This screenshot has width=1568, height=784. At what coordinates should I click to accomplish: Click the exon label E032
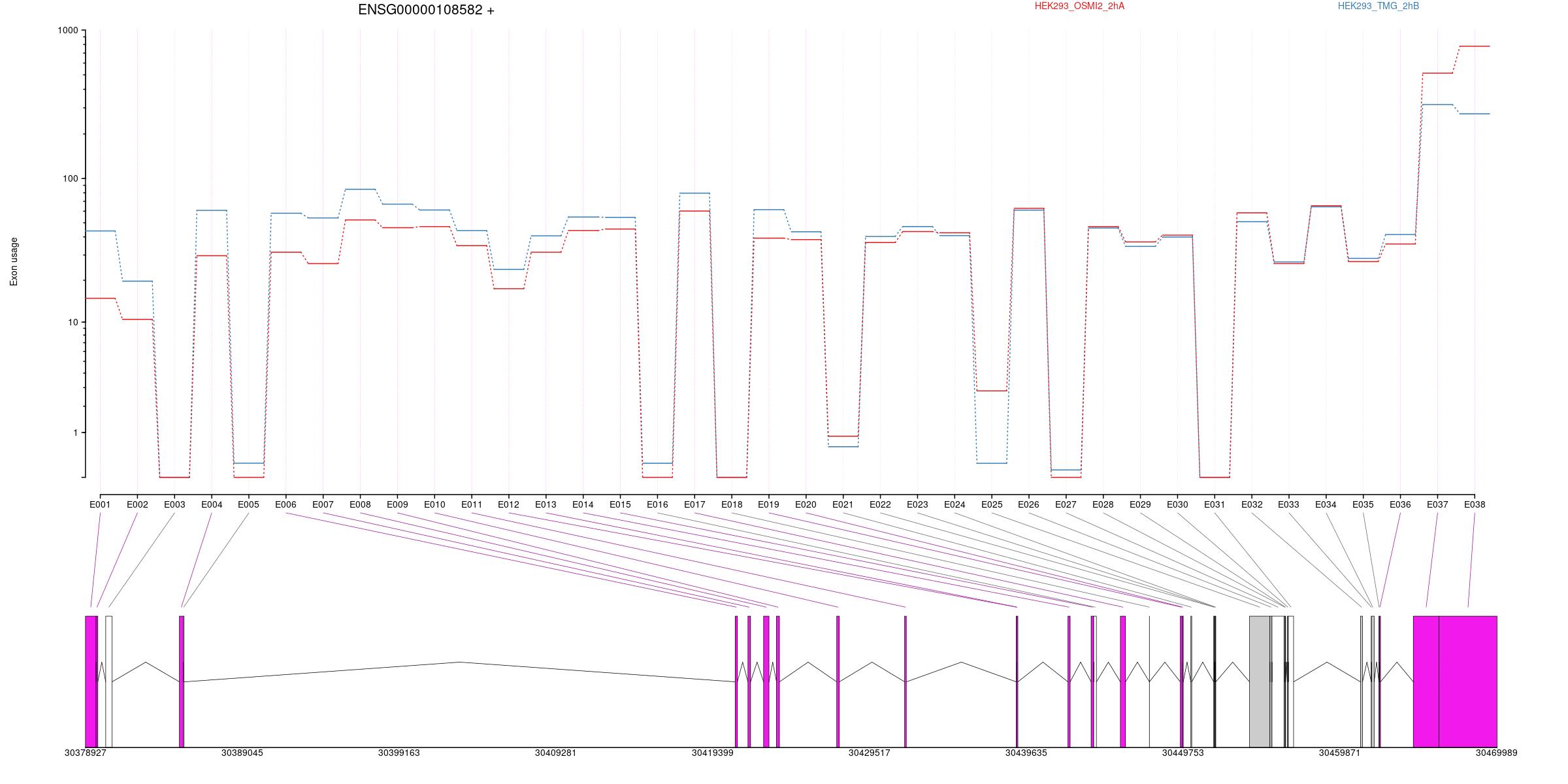(1252, 504)
